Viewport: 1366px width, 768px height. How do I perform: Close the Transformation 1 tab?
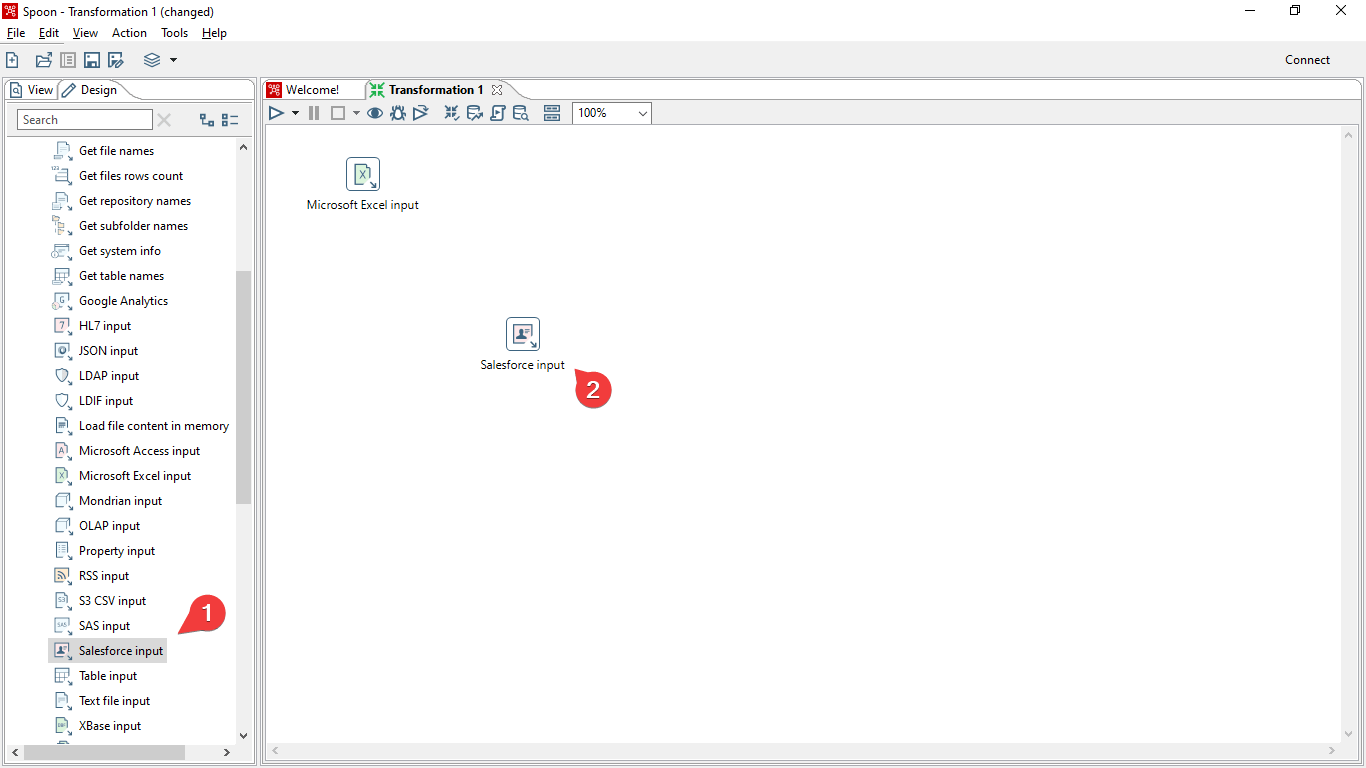click(x=497, y=90)
